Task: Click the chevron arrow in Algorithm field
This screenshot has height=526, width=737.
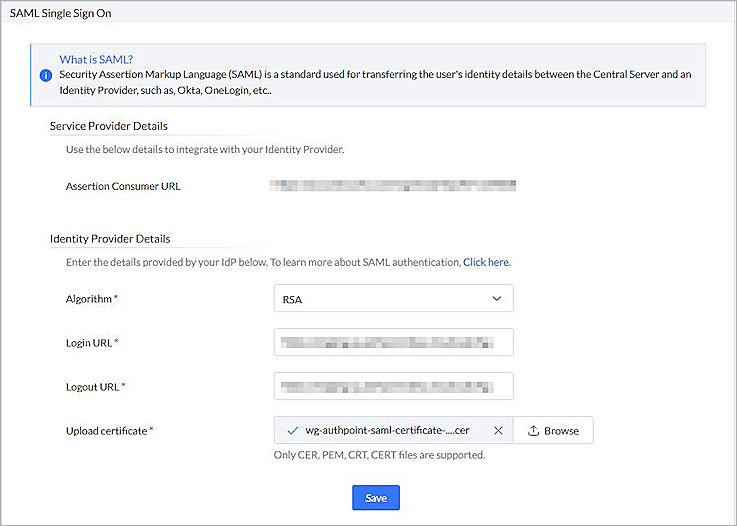Action: click(x=496, y=298)
